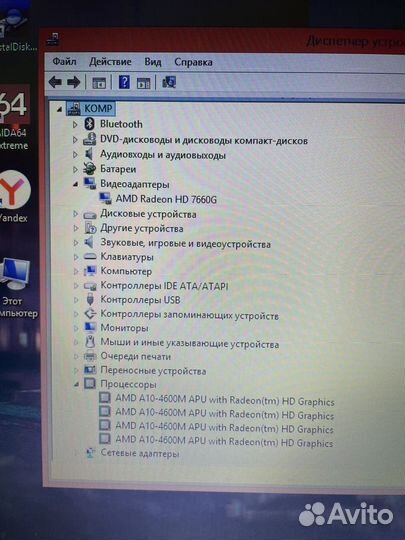Click the display icon beside Видеоадаптеры
Viewport: 405px width, 540px height.
click(x=90, y=183)
